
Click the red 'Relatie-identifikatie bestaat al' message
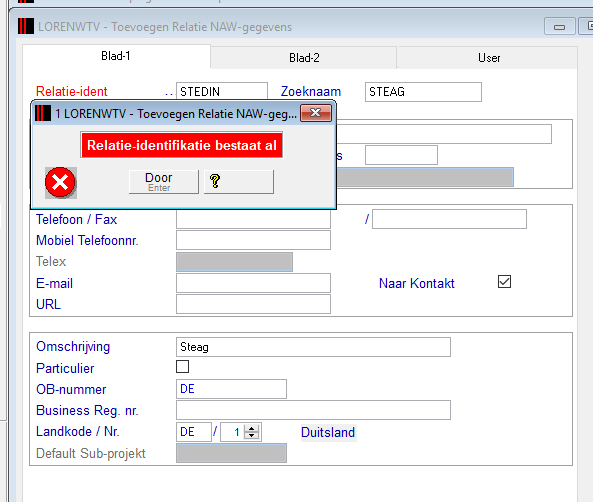[x=182, y=145]
